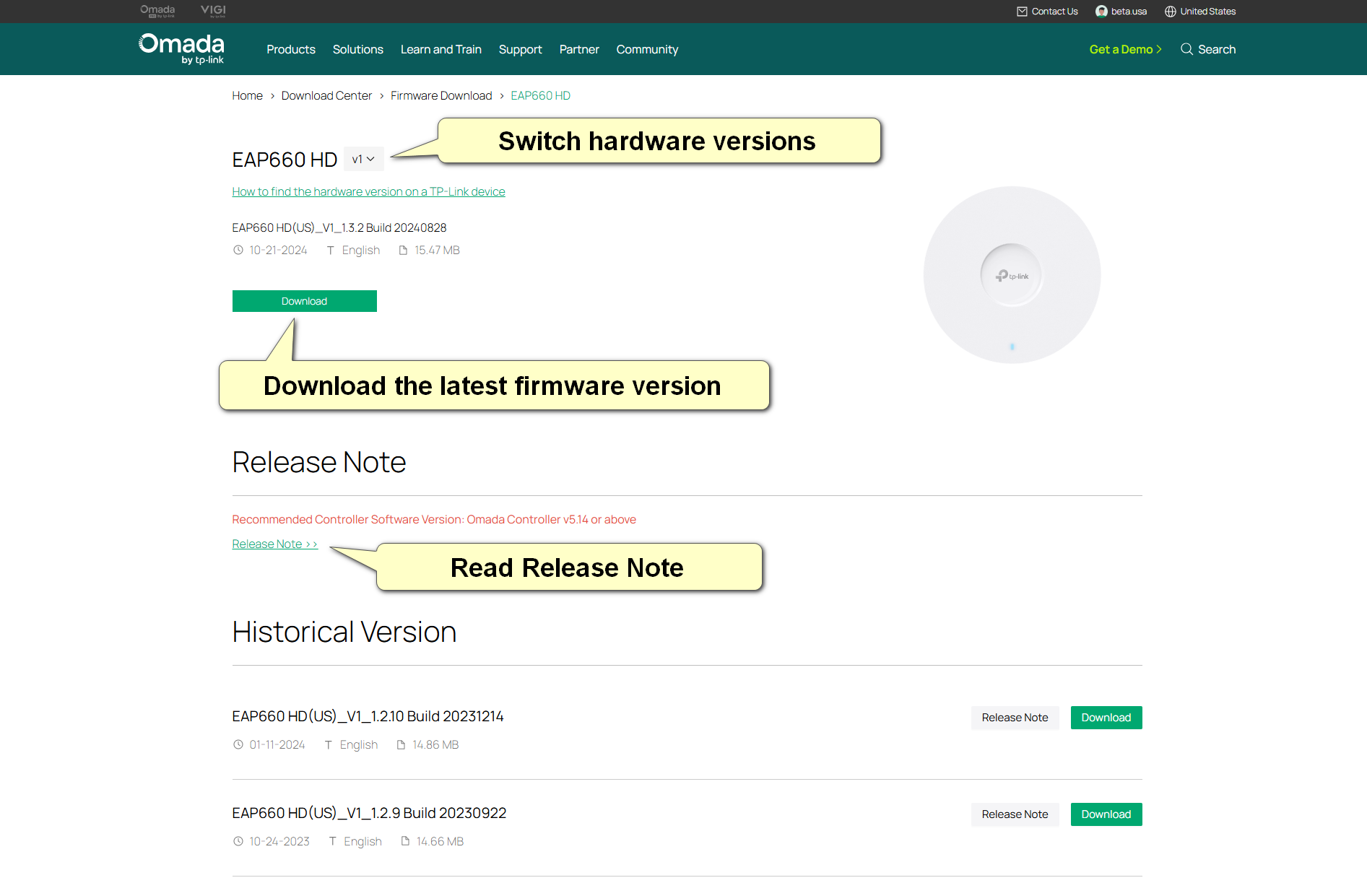Go to Download Center breadcrumb
This screenshot has width=1367, height=896.
pyautogui.click(x=326, y=95)
